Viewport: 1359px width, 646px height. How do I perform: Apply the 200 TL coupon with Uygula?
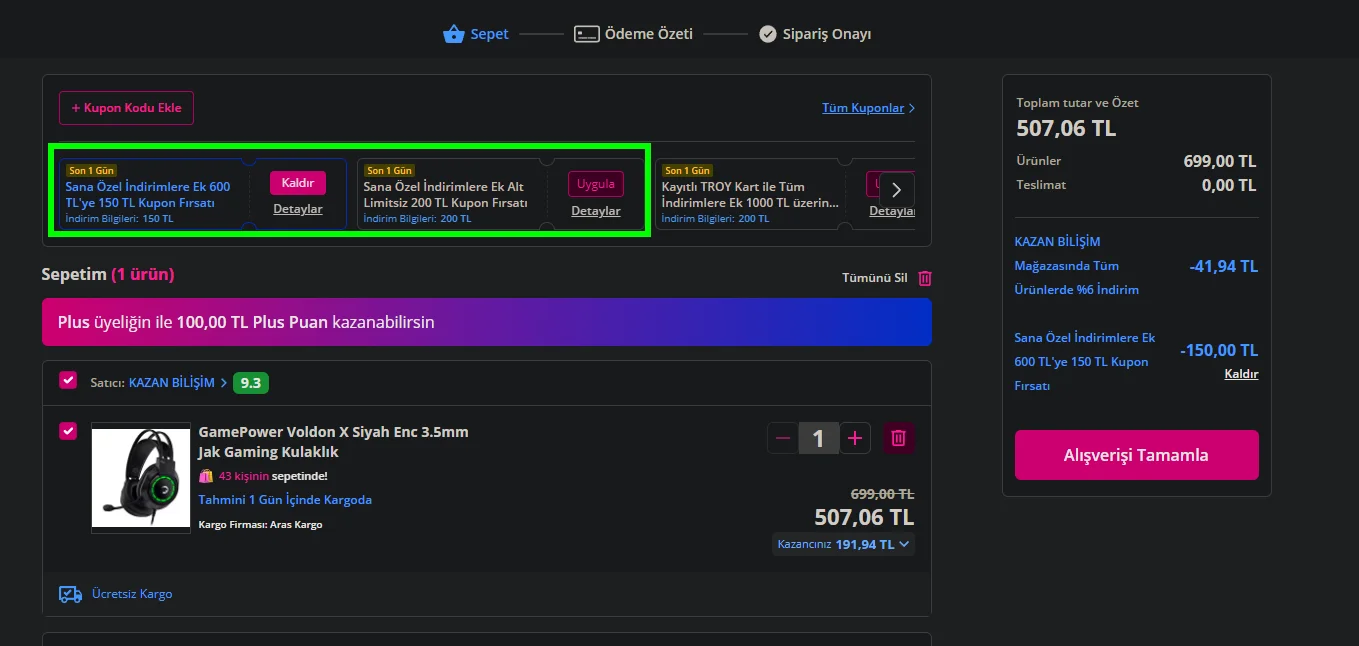pyautogui.click(x=596, y=184)
